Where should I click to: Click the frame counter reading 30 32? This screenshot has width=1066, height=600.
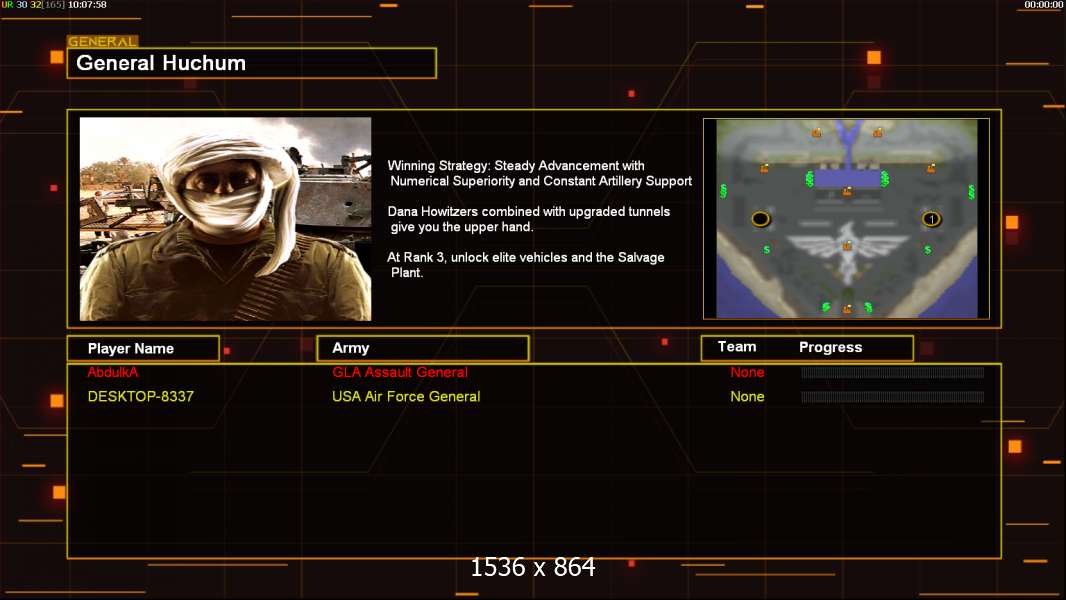(29, 5)
